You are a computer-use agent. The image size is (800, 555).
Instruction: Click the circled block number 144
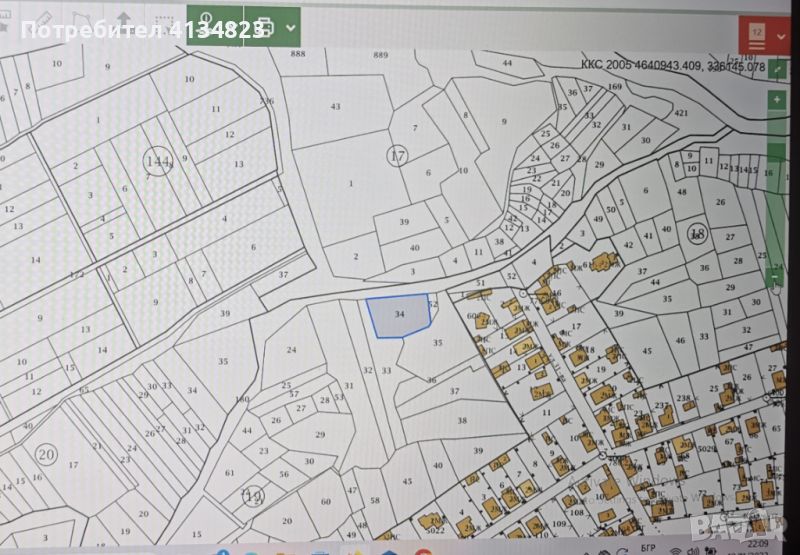[x=157, y=160]
